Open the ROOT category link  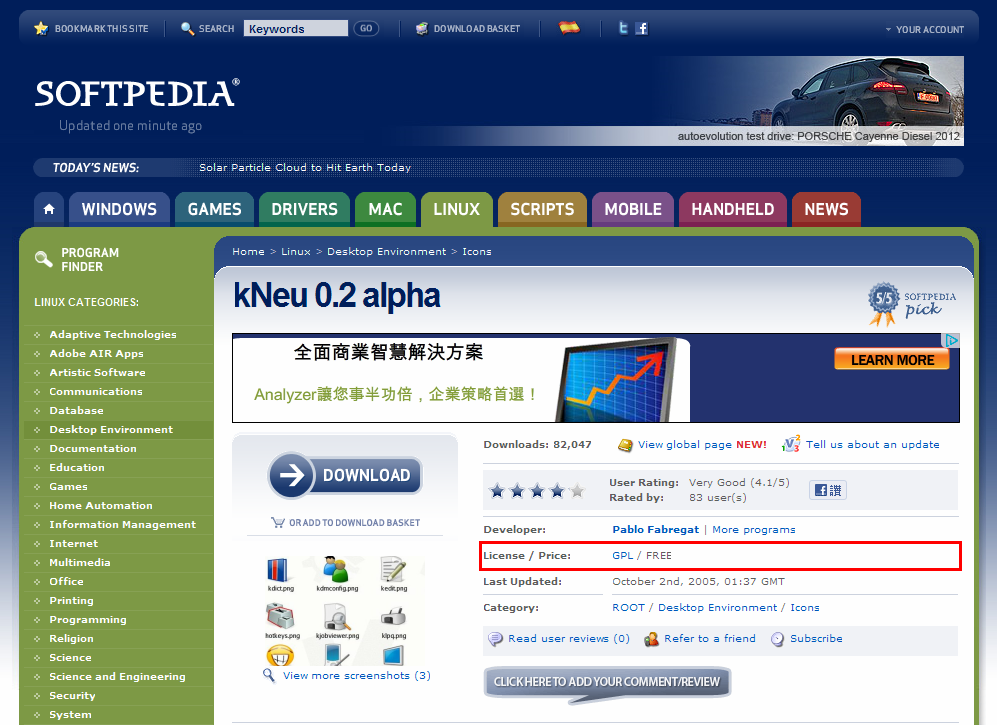pyautogui.click(x=628, y=607)
